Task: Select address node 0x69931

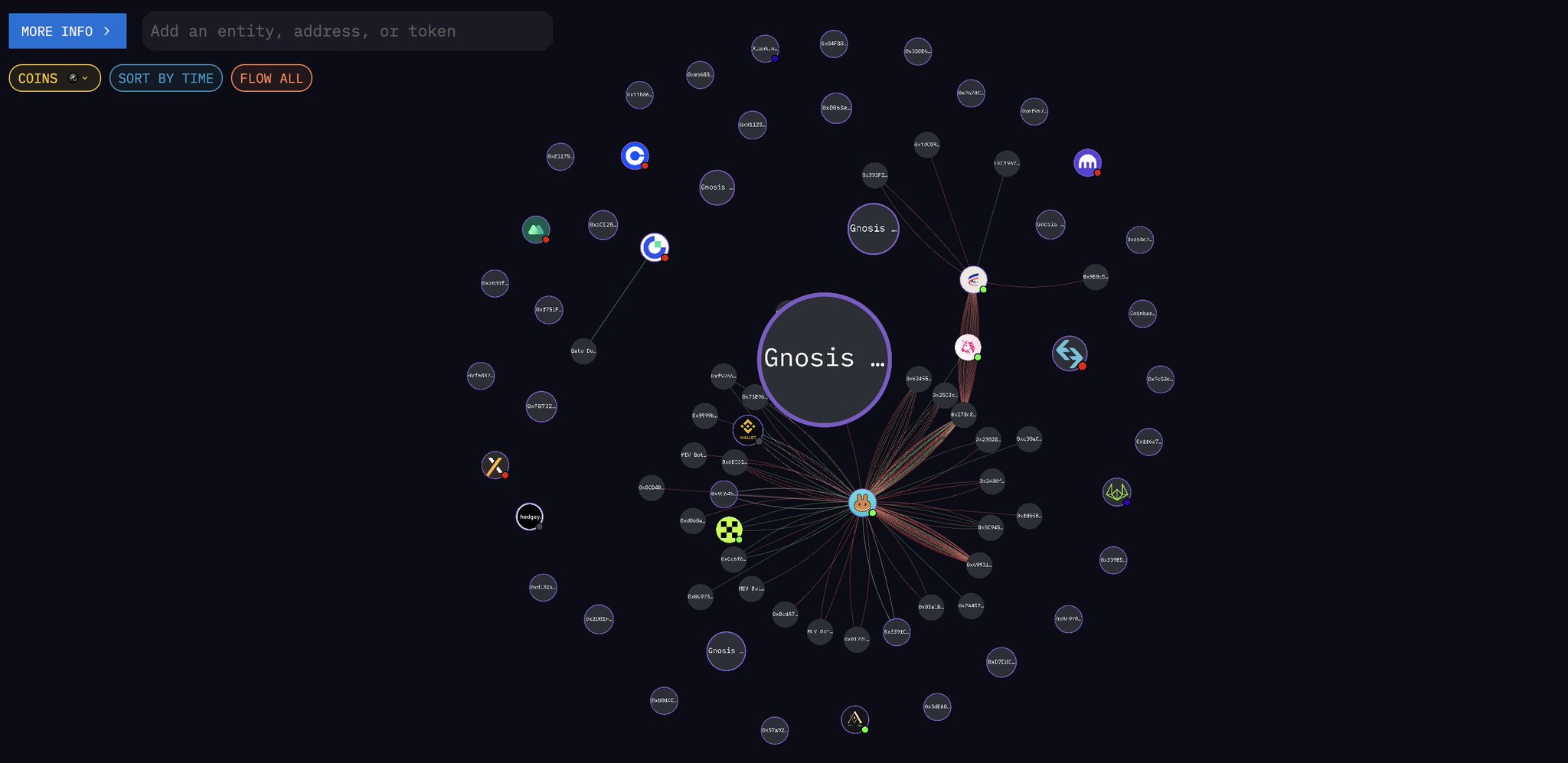Action: point(979,565)
